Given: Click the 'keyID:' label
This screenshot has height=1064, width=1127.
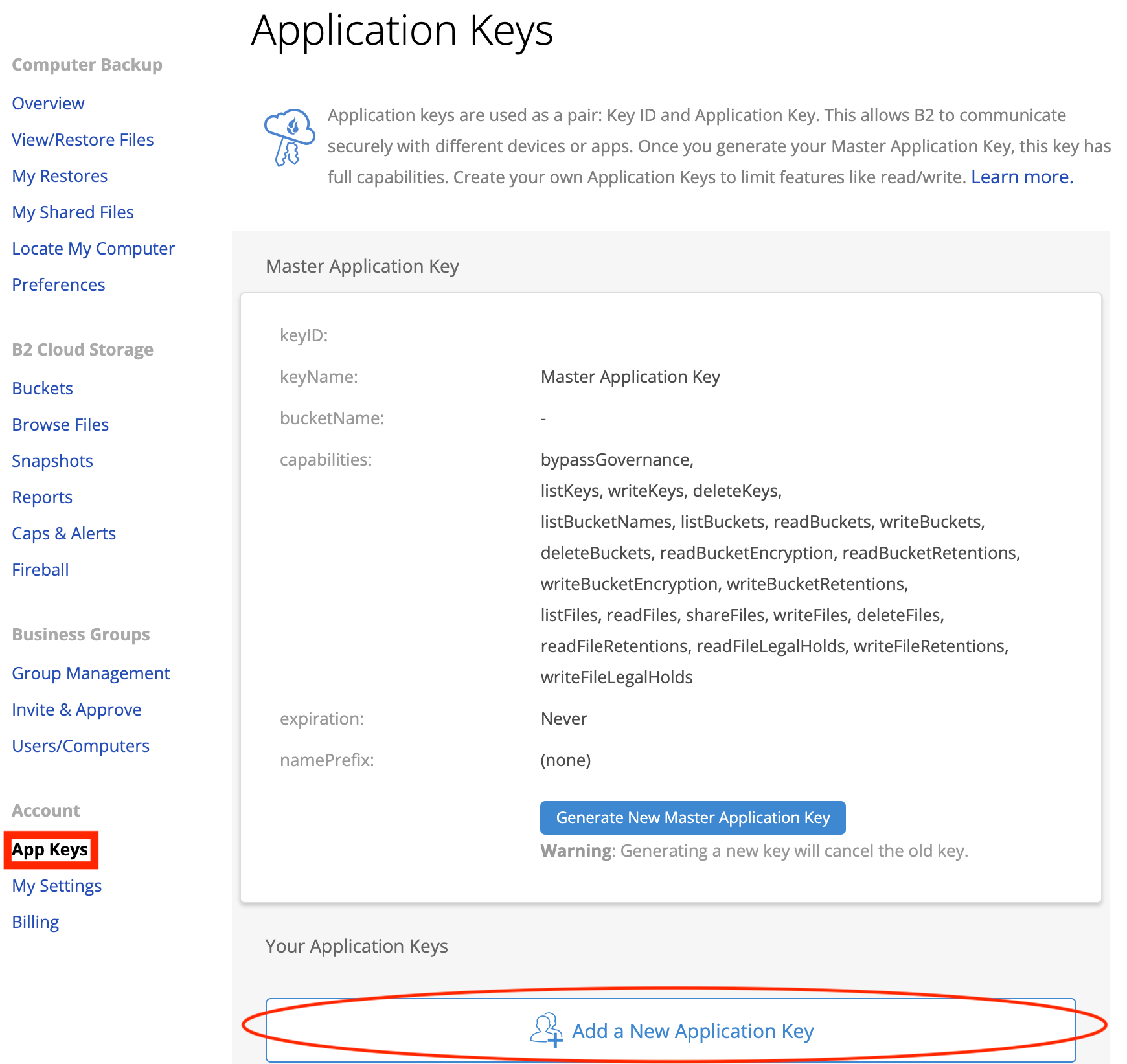Looking at the screenshot, I should (x=304, y=335).
